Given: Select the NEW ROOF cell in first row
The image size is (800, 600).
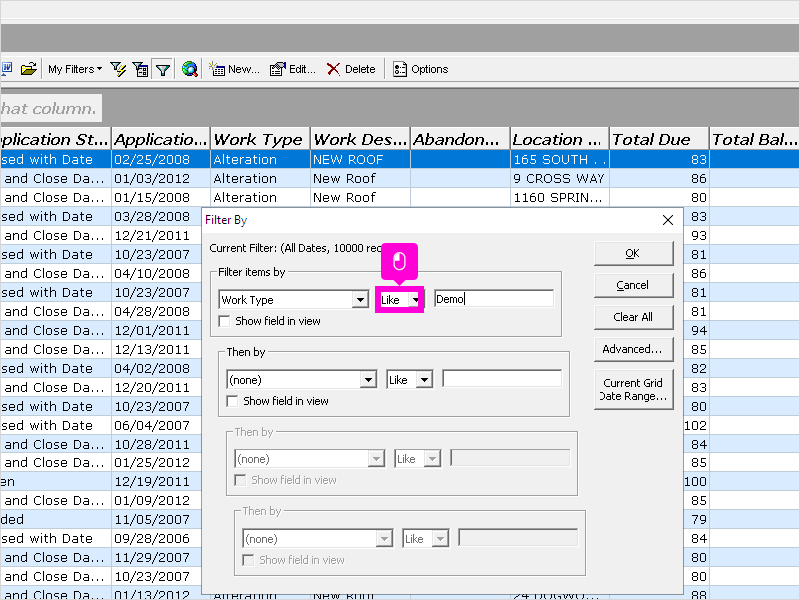Looking at the screenshot, I should 360,159.
